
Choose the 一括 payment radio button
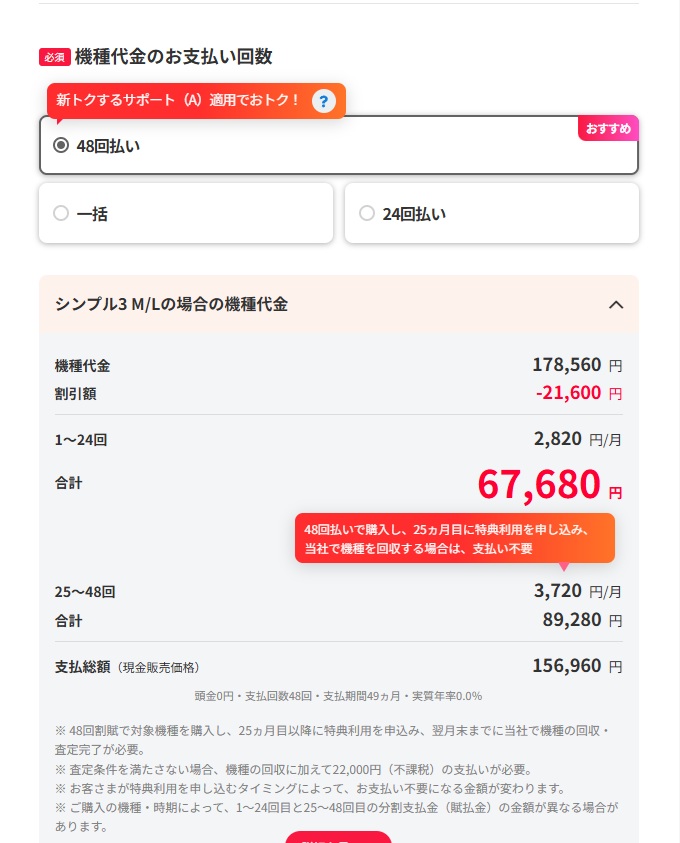tap(61, 213)
